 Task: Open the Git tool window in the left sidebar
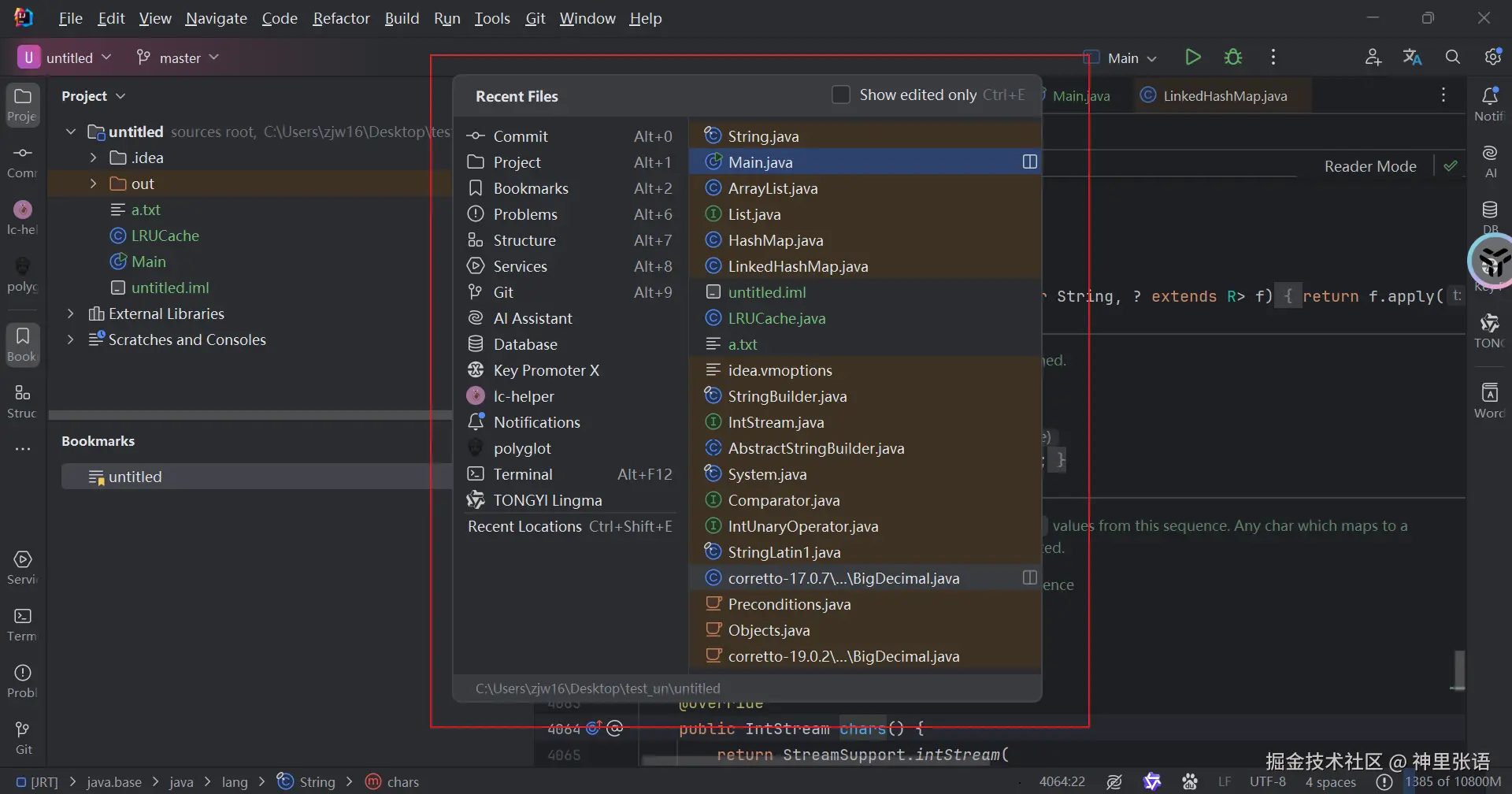click(23, 738)
